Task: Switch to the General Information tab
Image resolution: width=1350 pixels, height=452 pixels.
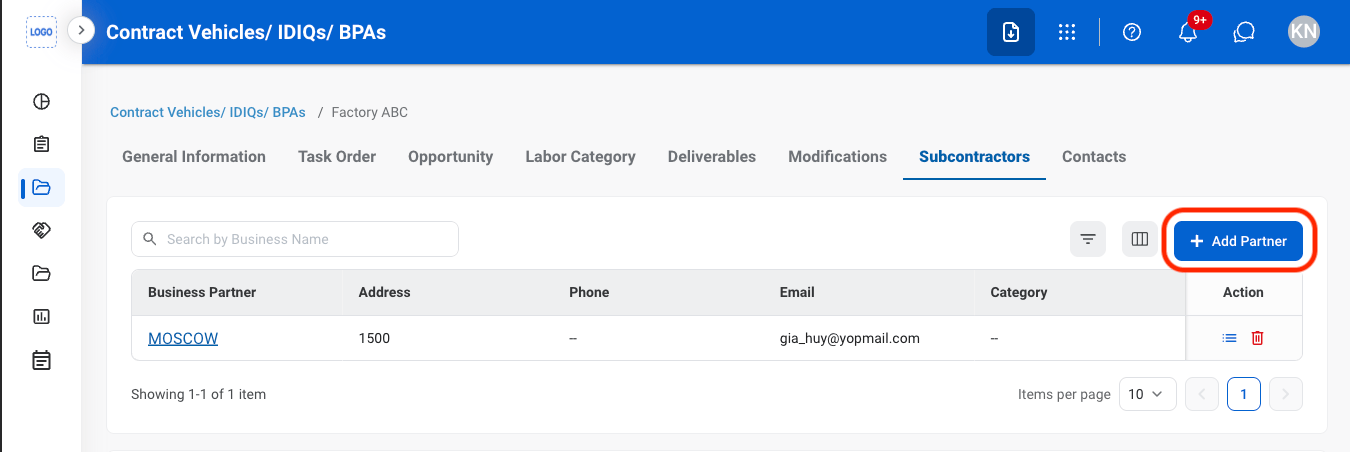Action: [x=194, y=156]
